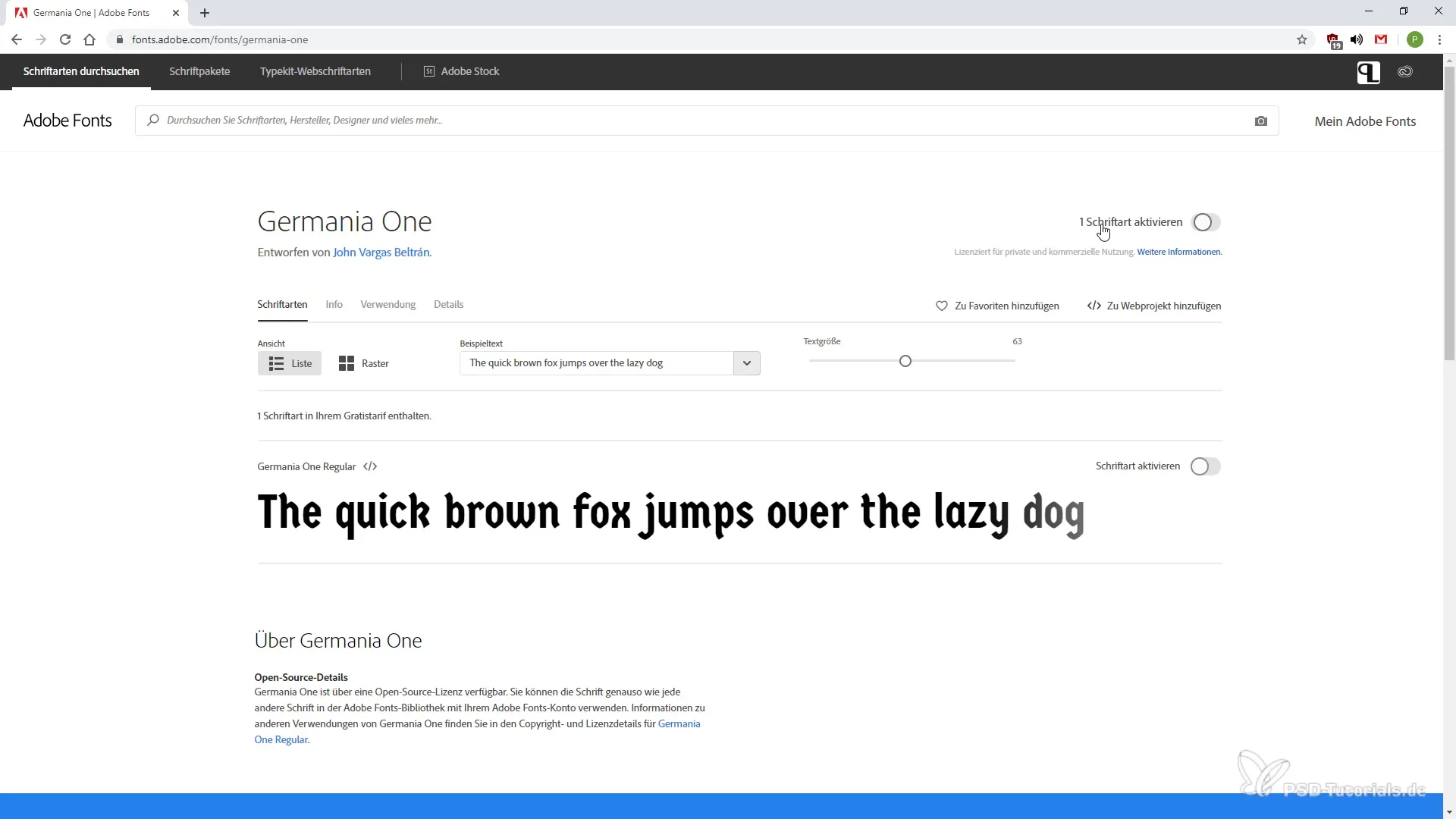The image size is (1456, 819).
Task: Select the Verwendung tab
Action: click(x=388, y=304)
